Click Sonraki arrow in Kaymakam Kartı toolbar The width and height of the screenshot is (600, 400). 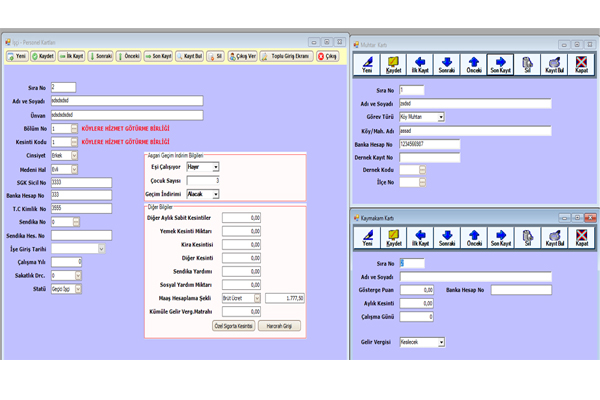click(x=446, y=237)
